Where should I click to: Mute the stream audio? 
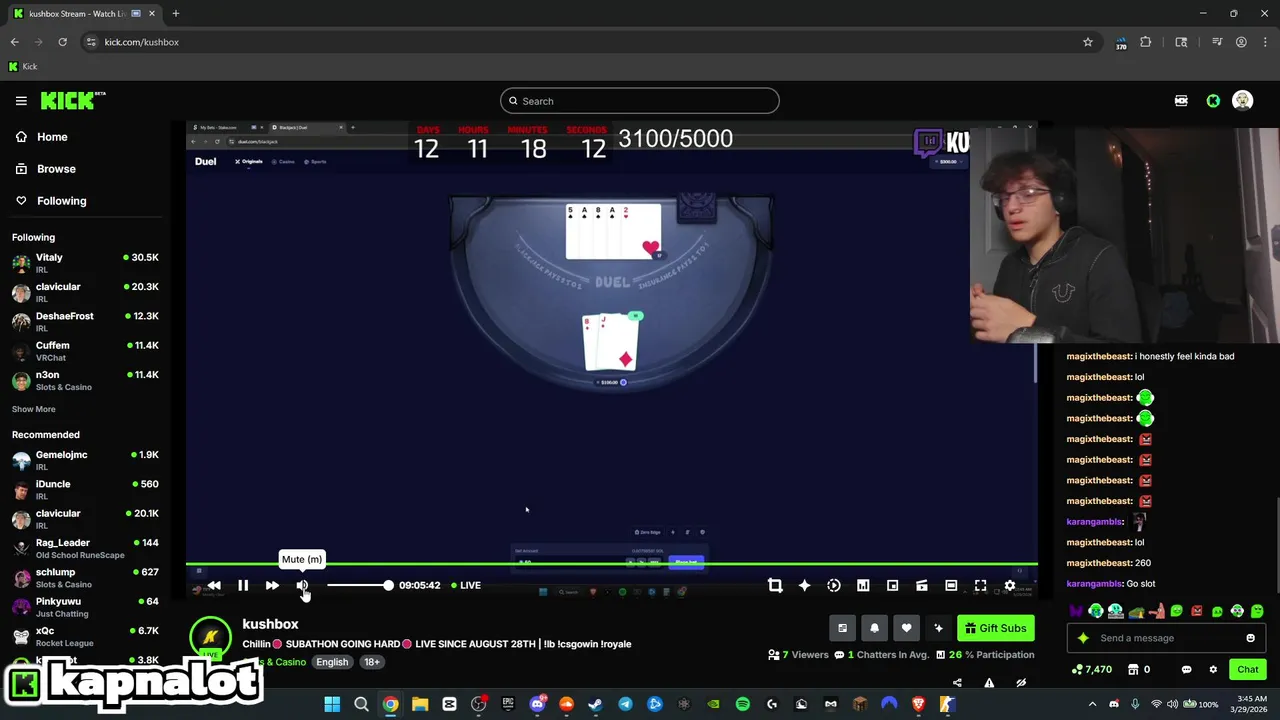(x=302, y=585)
